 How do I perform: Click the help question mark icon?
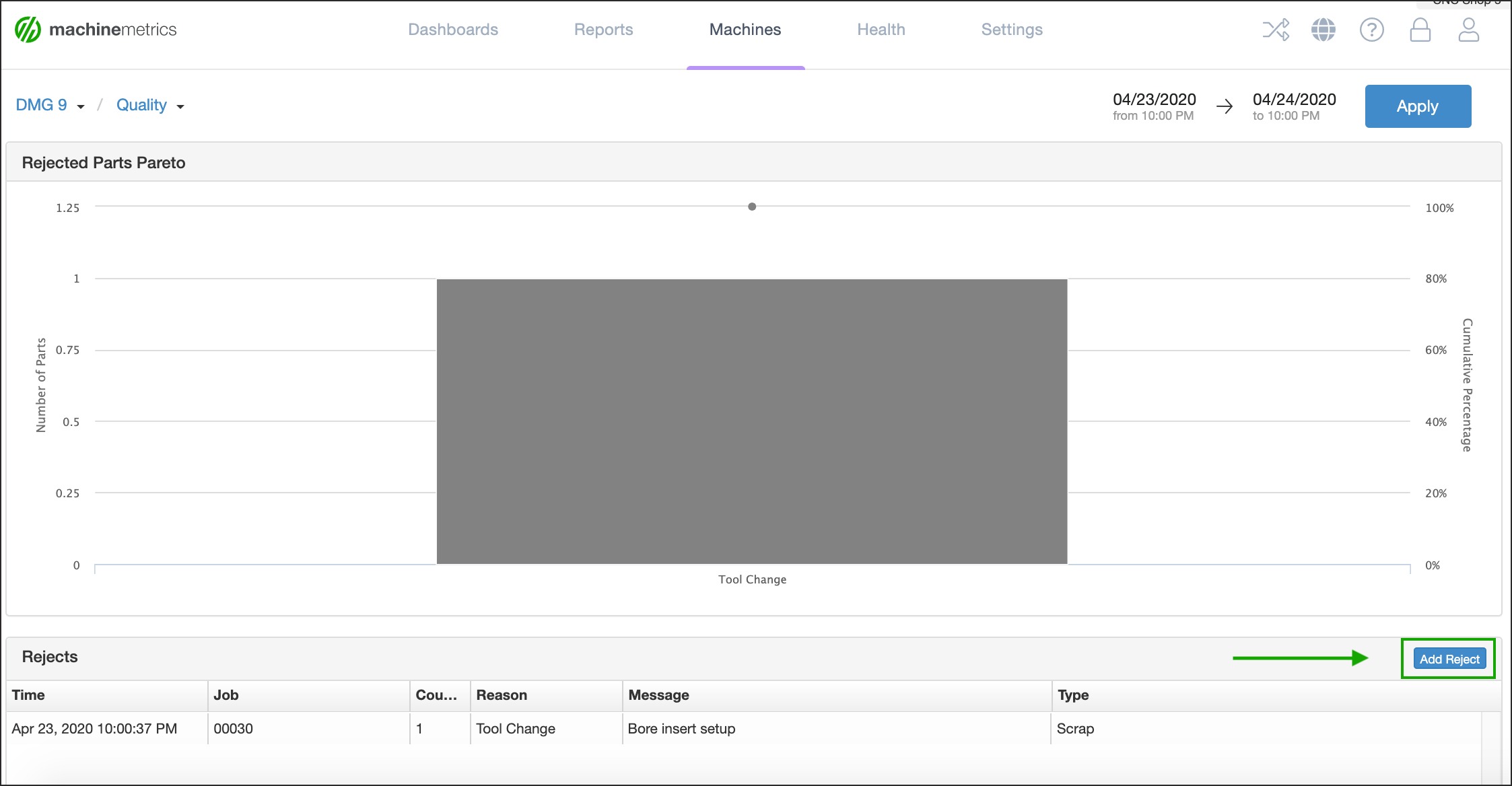pyautogui.click(x=1370, y=29)
